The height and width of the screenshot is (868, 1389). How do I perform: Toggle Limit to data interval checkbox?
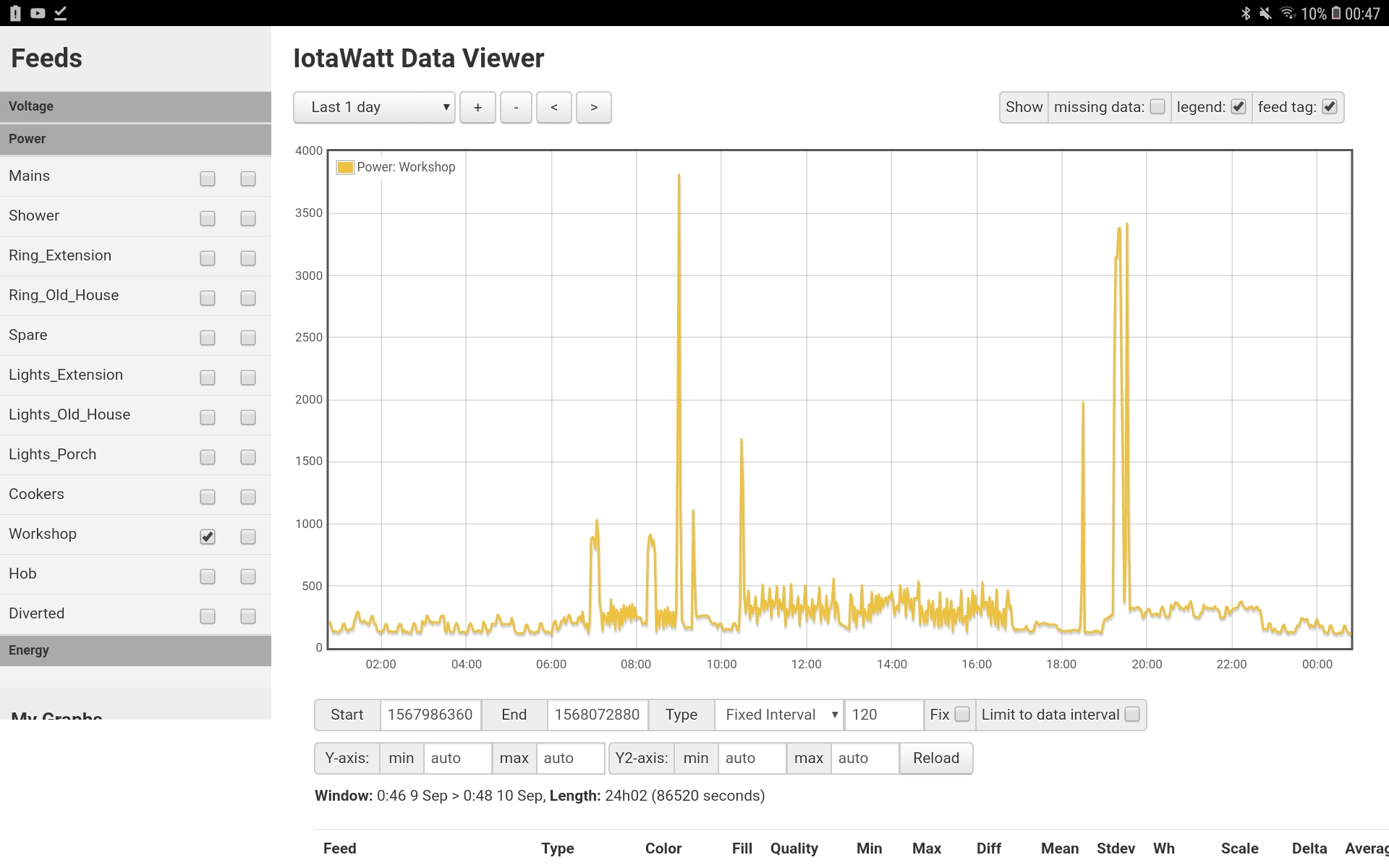(1132, 714)
